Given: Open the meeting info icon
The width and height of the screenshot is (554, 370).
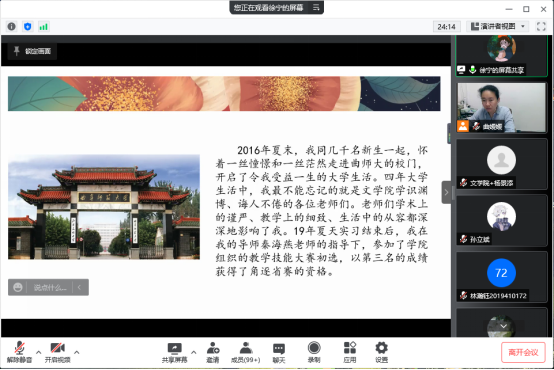Looking at the screenshot, I should click(x=12, y=27).
